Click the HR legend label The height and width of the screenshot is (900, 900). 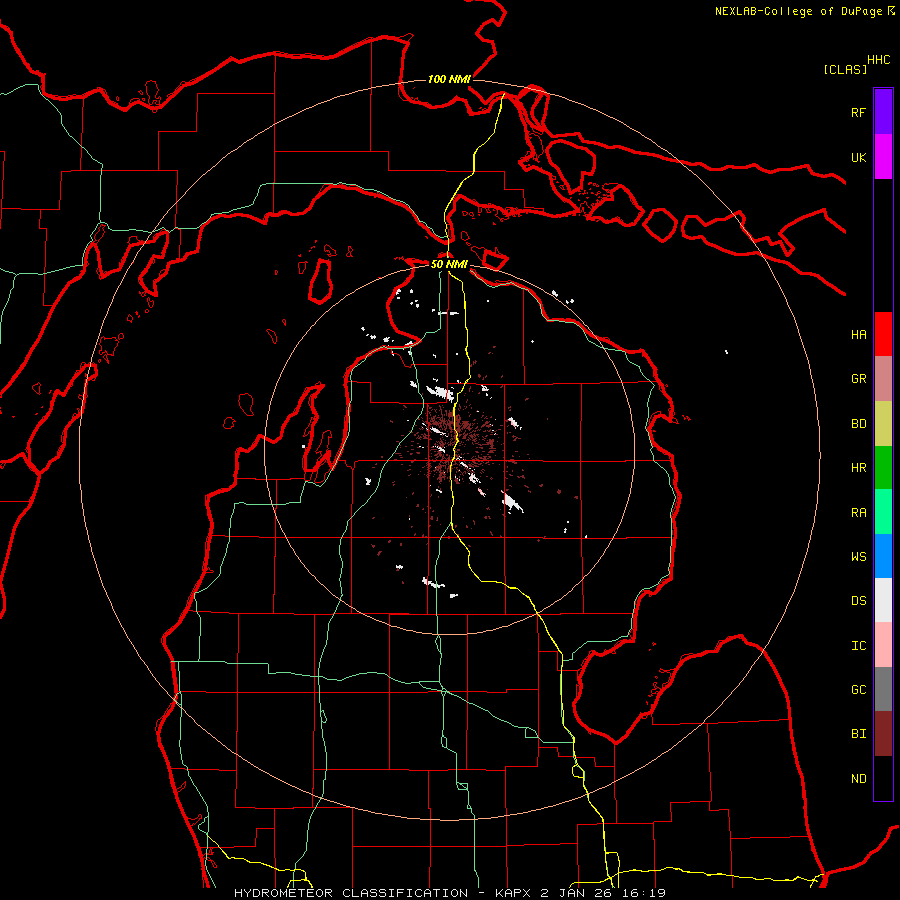(858, 468)
